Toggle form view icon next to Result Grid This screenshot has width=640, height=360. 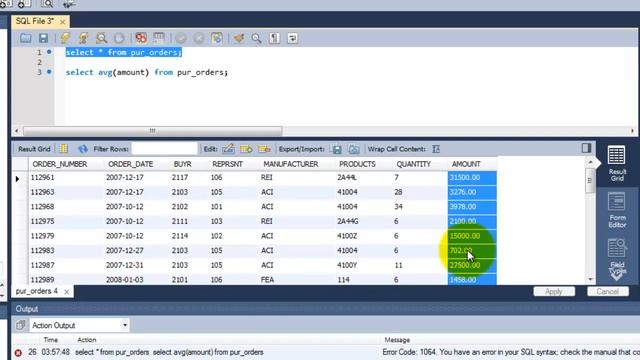tap(64, 149)
